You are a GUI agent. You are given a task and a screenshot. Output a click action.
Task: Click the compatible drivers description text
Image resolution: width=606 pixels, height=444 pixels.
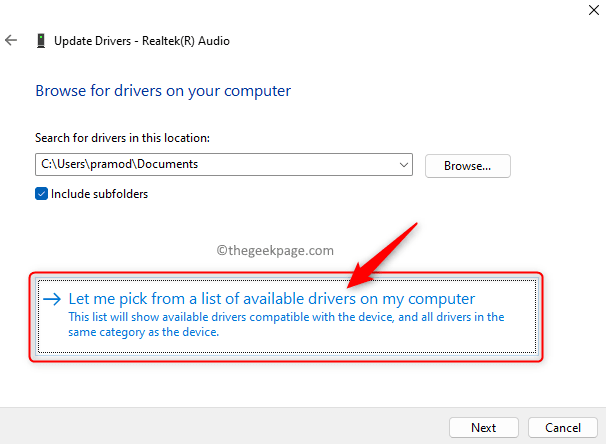285,325
